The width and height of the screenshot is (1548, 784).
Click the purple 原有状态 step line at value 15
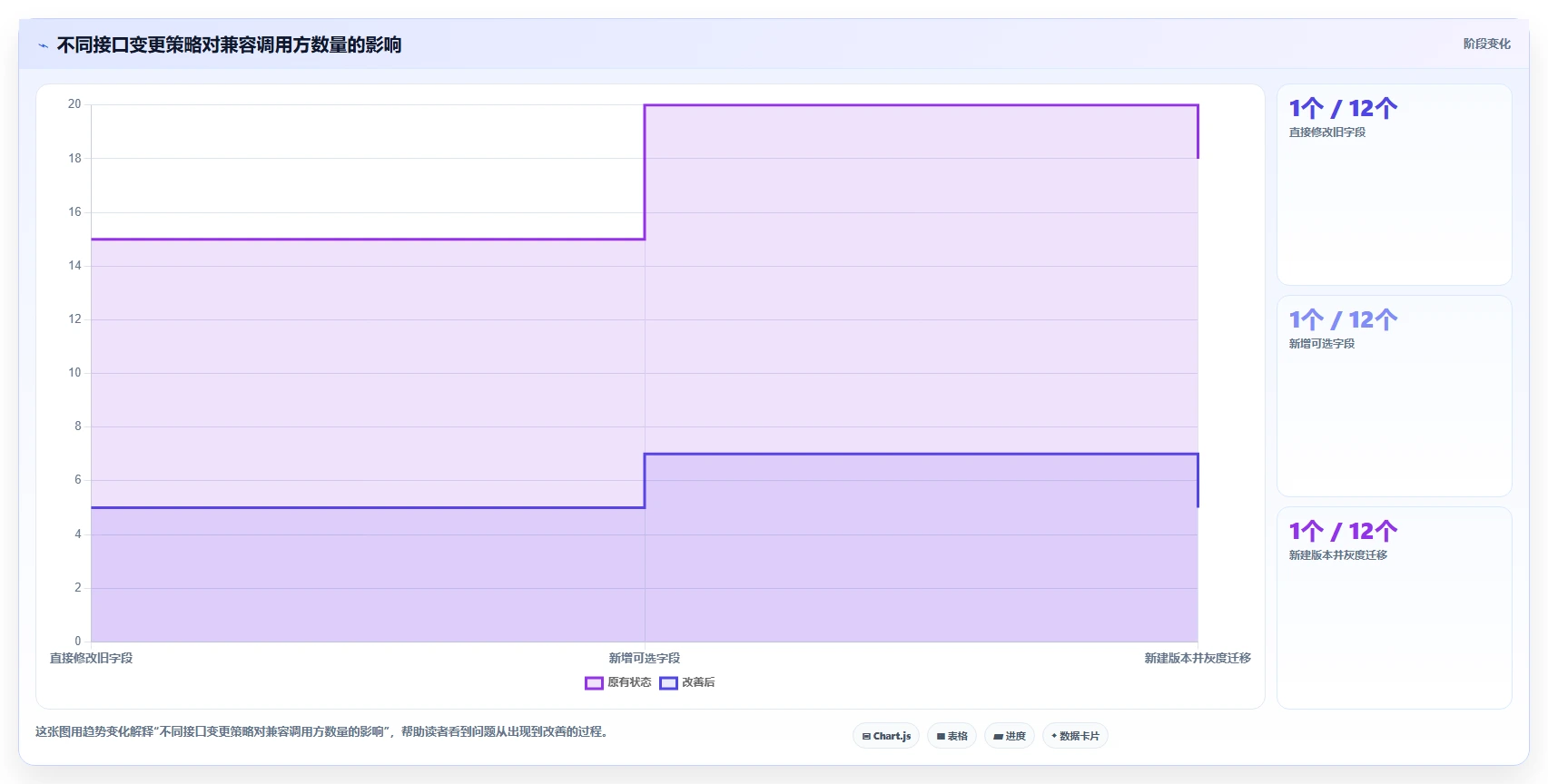[368, 239]
